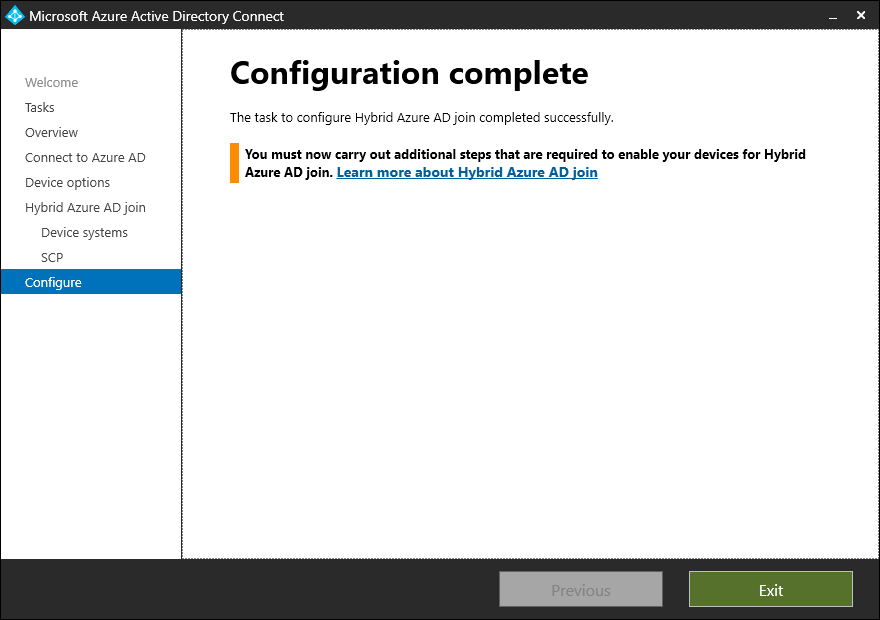Click the Exit button
The width and height of the screenshot is (880, 620).
tap(771, 589)
